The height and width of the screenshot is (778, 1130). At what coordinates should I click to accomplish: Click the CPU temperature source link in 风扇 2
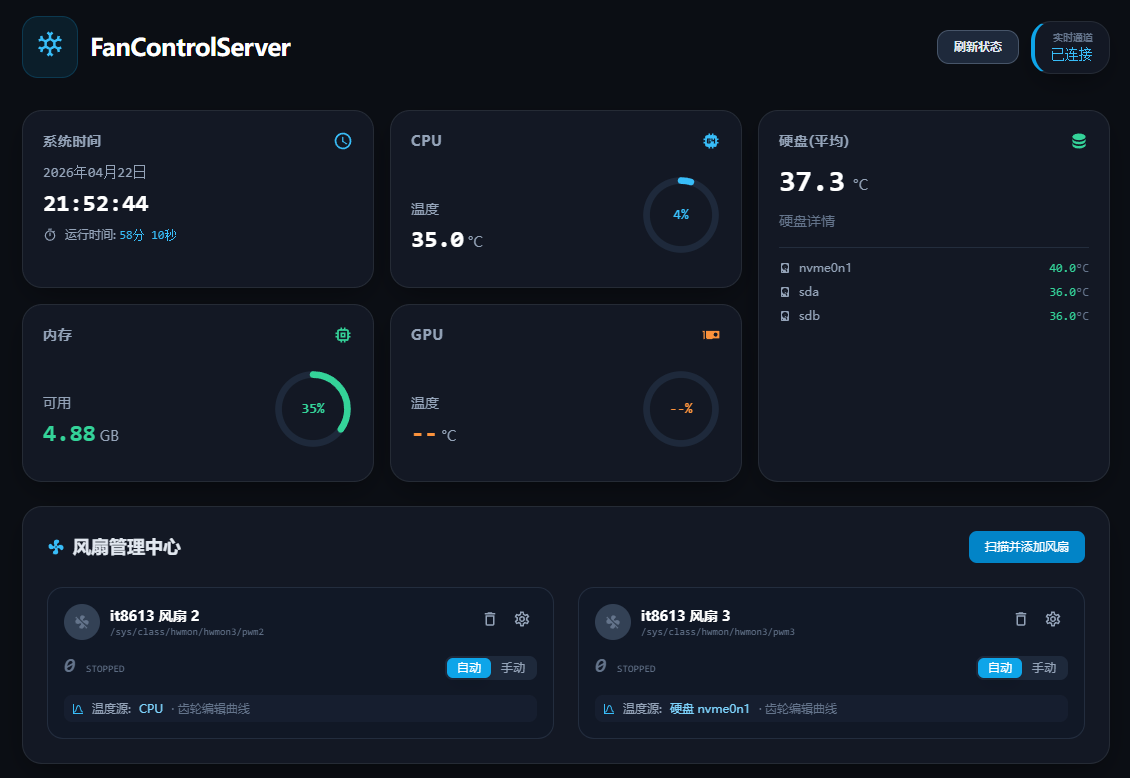(151, 709)
